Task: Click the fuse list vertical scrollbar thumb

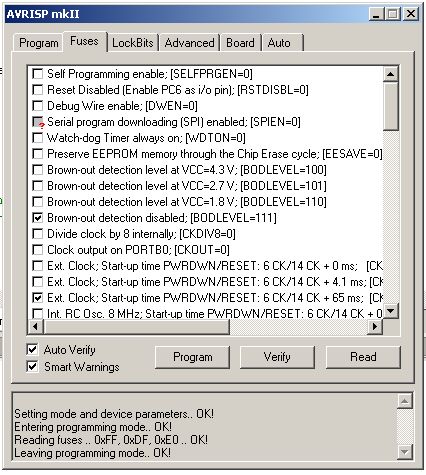Action: 390,106
